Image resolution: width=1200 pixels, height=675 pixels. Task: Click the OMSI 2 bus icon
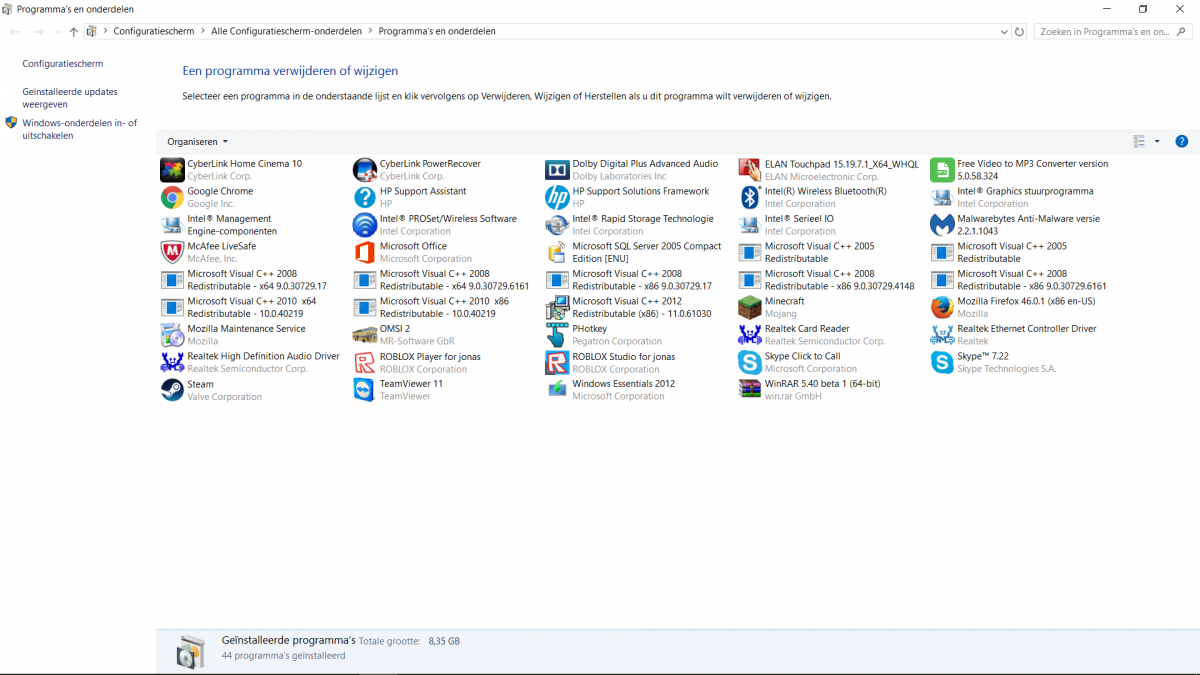tap(364, 335)
